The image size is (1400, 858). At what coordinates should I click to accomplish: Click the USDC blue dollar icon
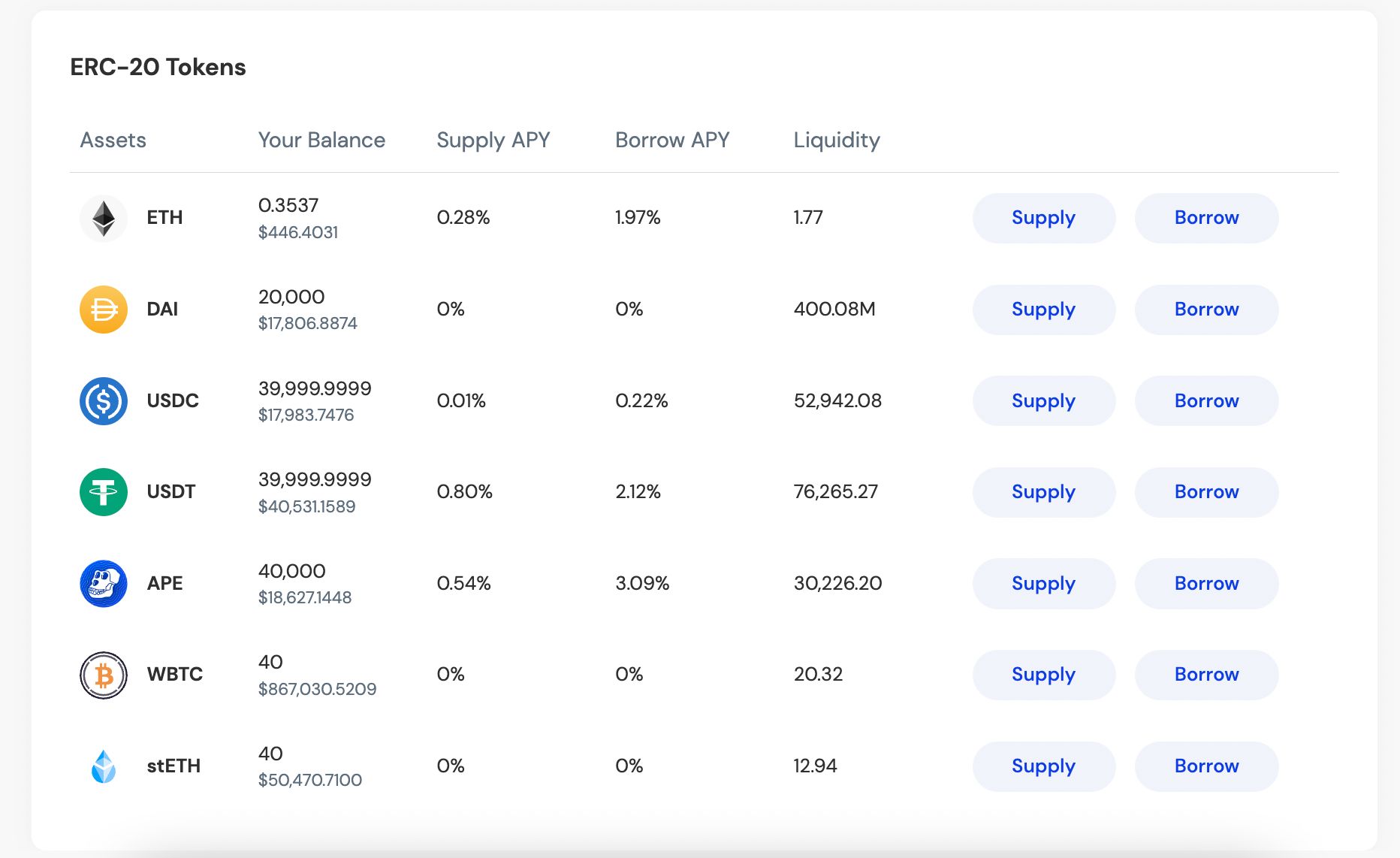click(x=104, y=401)
